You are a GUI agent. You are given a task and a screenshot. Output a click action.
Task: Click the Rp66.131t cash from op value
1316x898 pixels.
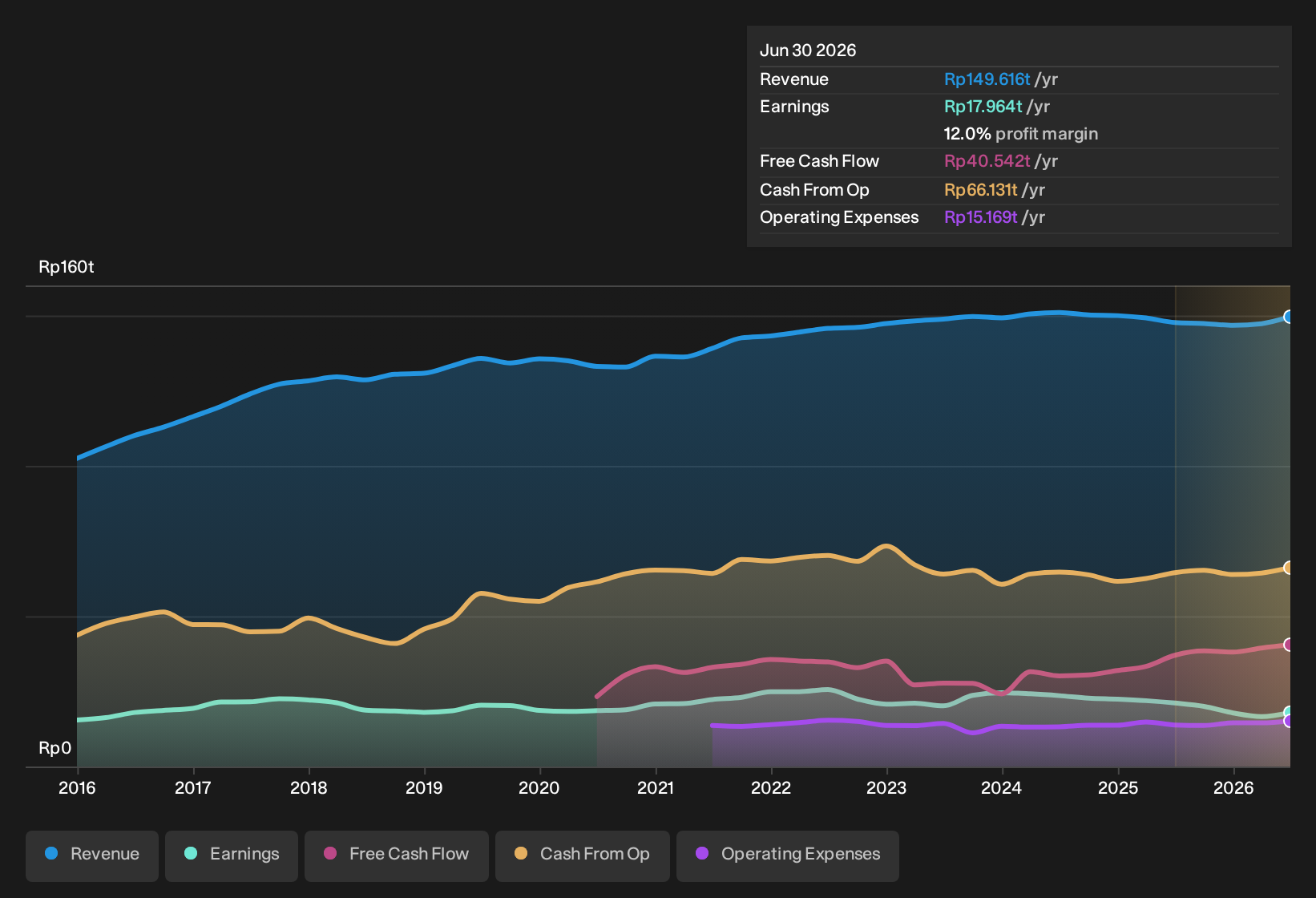(980, 190)
